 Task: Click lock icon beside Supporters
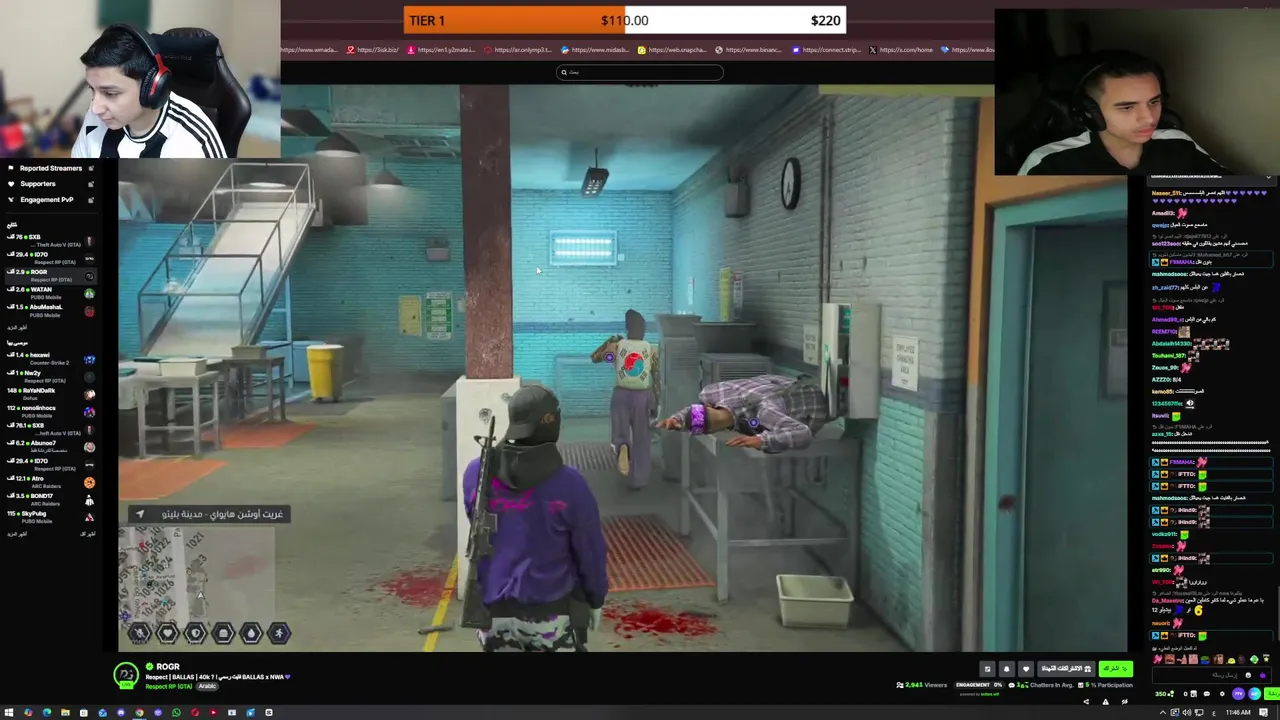[x=90, y=184]
